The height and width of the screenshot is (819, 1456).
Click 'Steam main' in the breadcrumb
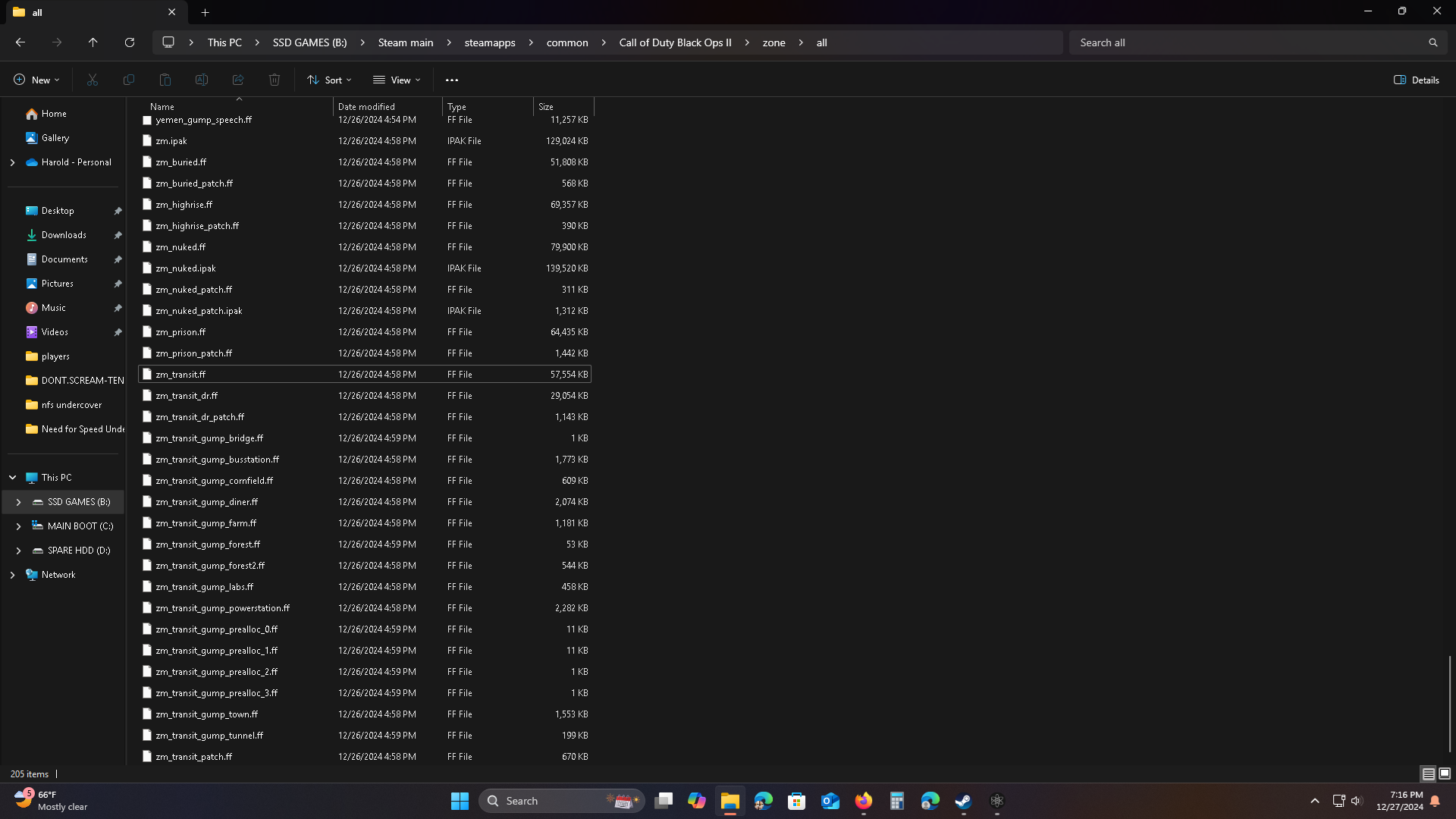[x=406, y=42]
